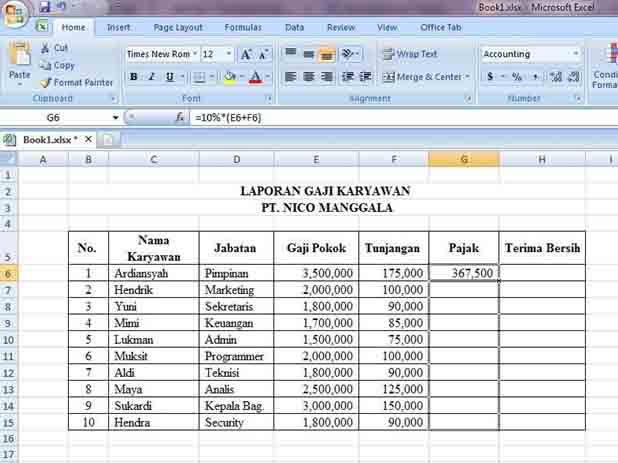Viewport: 618px width, 463px height.
Task: Toggle bottom vertical alignment
Action: coord(327,54)
